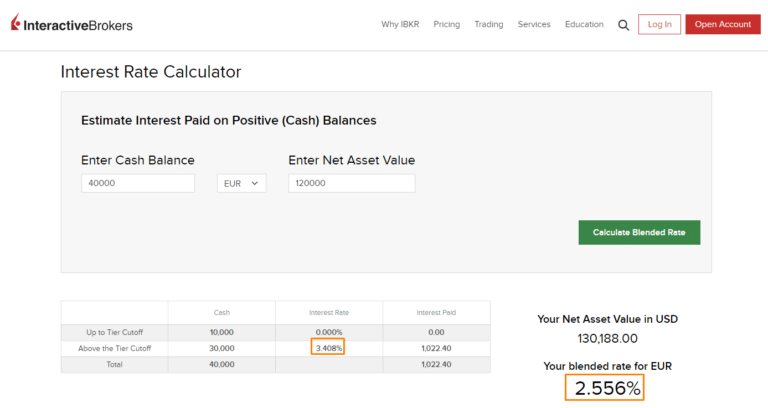
Task: Open the site search magnifier icon
Action: point(623,25)
